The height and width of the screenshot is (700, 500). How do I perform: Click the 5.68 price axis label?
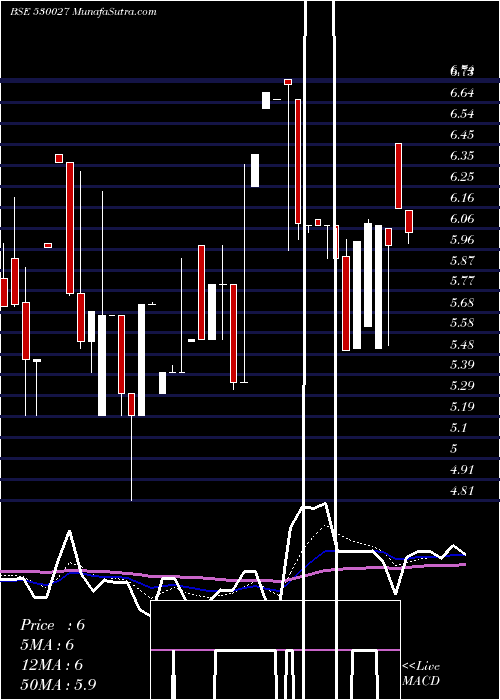(x=462, y=303)
